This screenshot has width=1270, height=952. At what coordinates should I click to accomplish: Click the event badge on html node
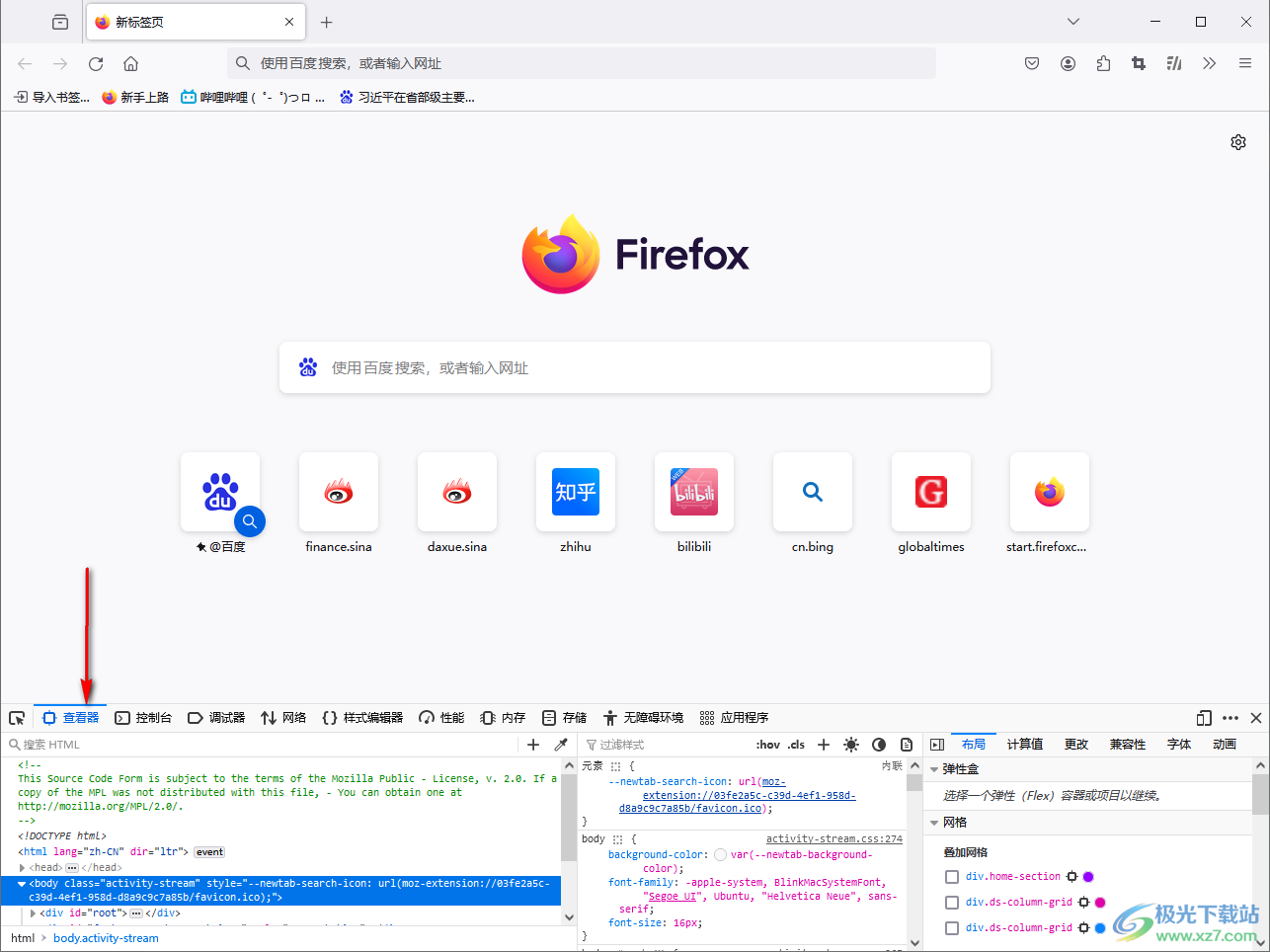point(209,852)
